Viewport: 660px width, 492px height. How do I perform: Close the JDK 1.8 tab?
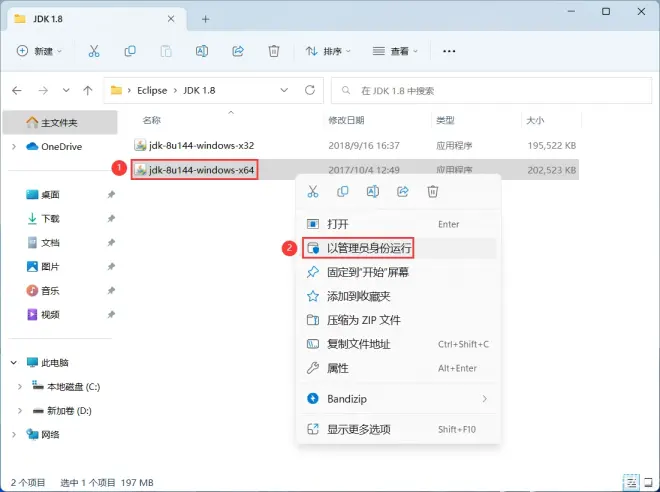[171, 19]
